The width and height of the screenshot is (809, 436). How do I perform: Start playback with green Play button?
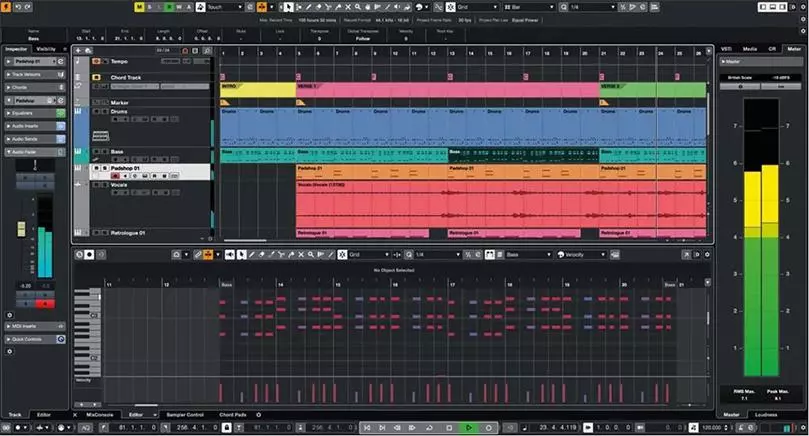pyautogui.click(x=468, y=428)
